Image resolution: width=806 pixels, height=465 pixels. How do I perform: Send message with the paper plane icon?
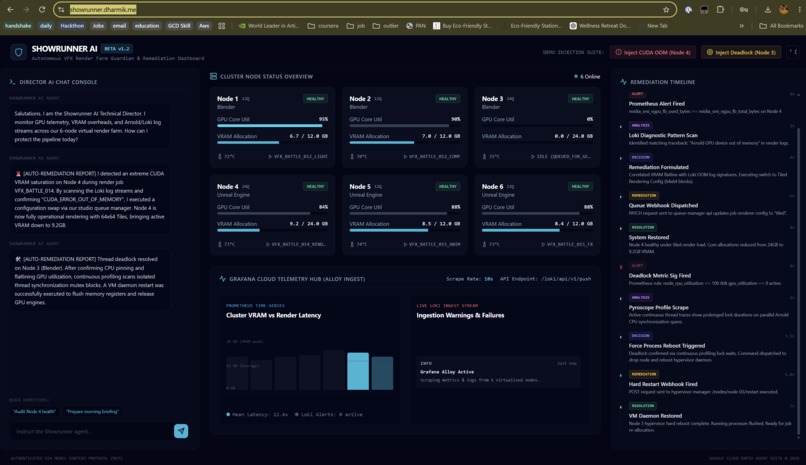(181, 431)
